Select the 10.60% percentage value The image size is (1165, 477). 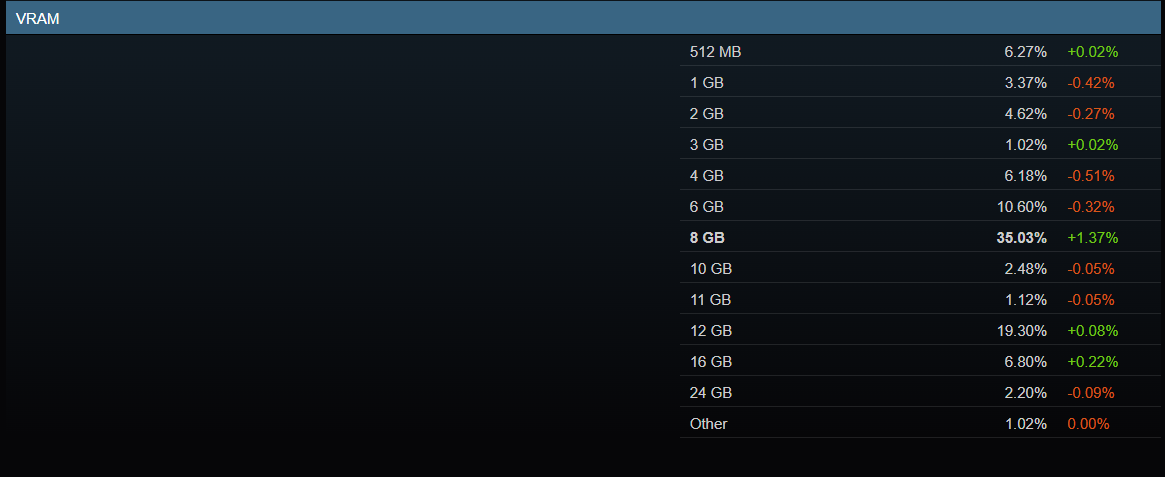[x=1022, y=207]
